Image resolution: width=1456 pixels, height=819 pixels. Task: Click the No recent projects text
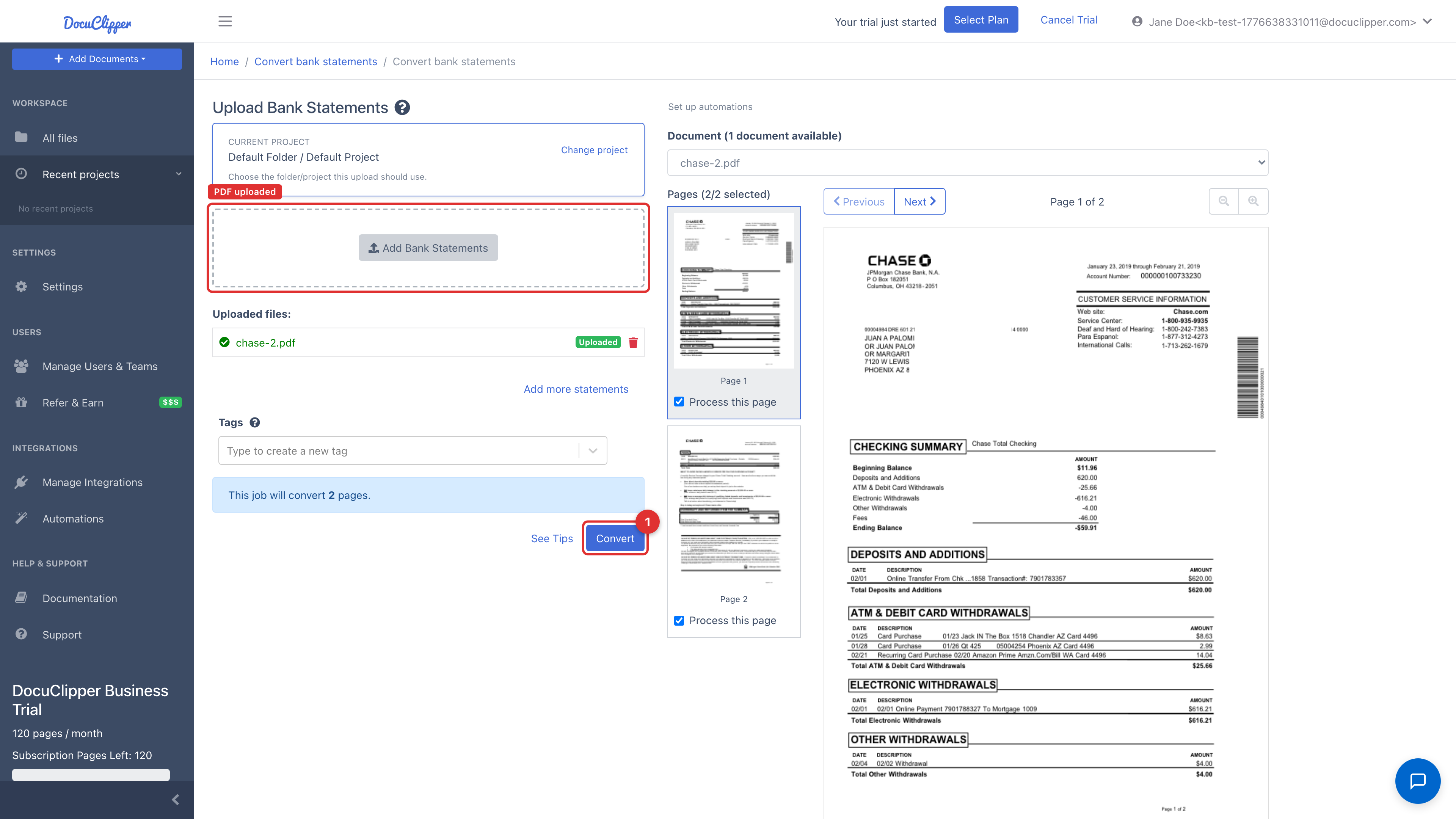(55, 209)
